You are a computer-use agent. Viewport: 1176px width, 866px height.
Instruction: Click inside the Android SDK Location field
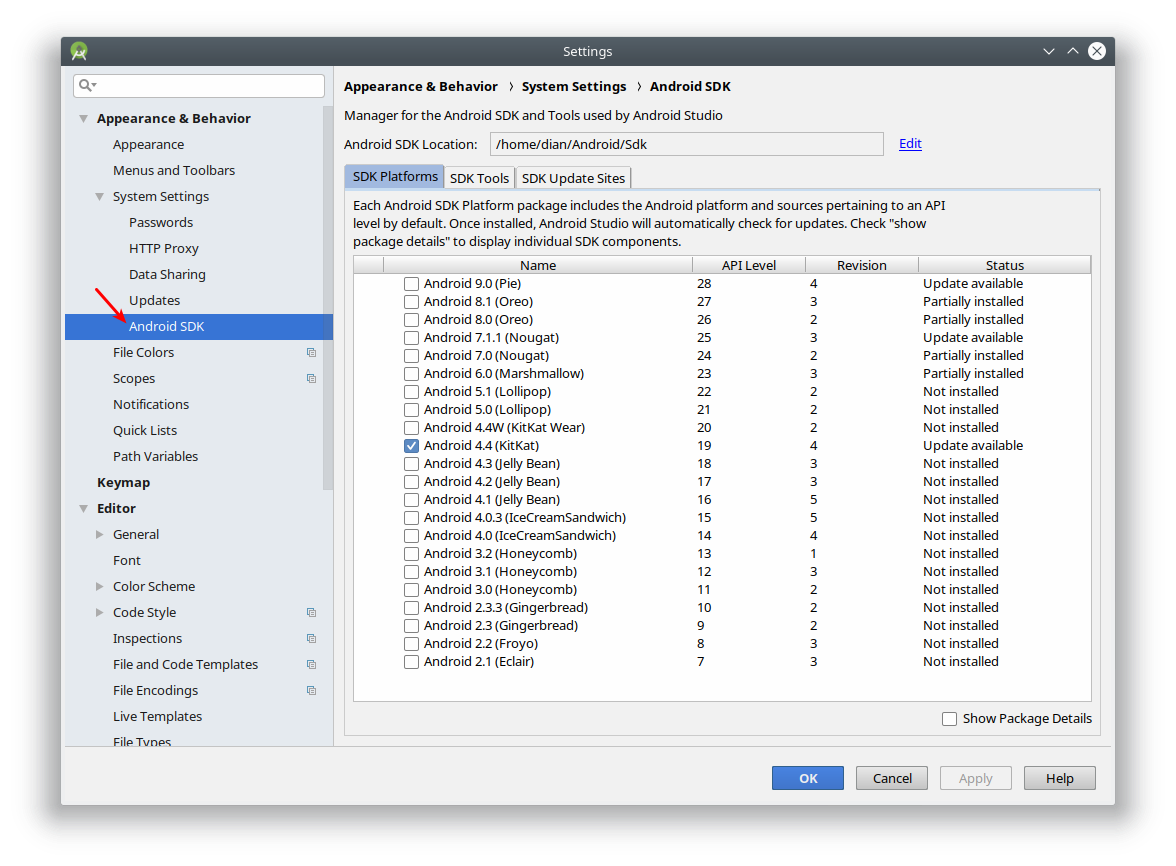[687, 144]
